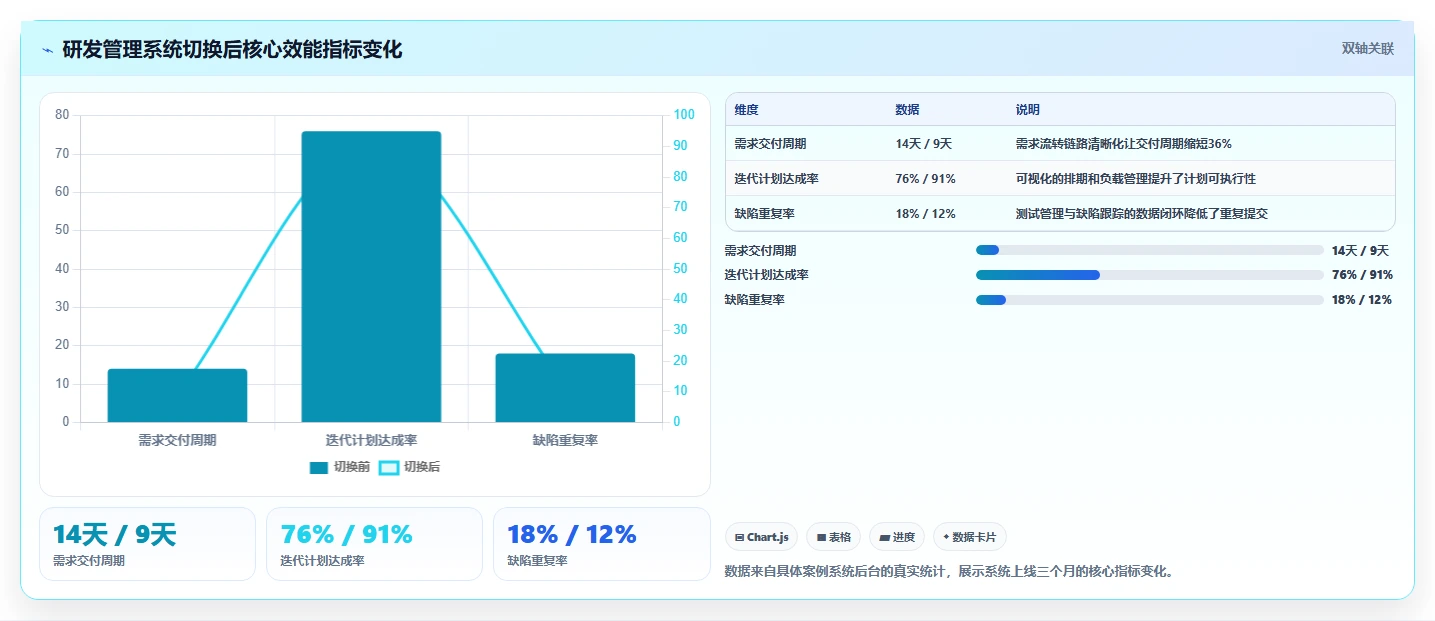The image size is (1435, 621).
Task: Select the 迭代计划达成率 tall bar
Action: tap(371, 276)
